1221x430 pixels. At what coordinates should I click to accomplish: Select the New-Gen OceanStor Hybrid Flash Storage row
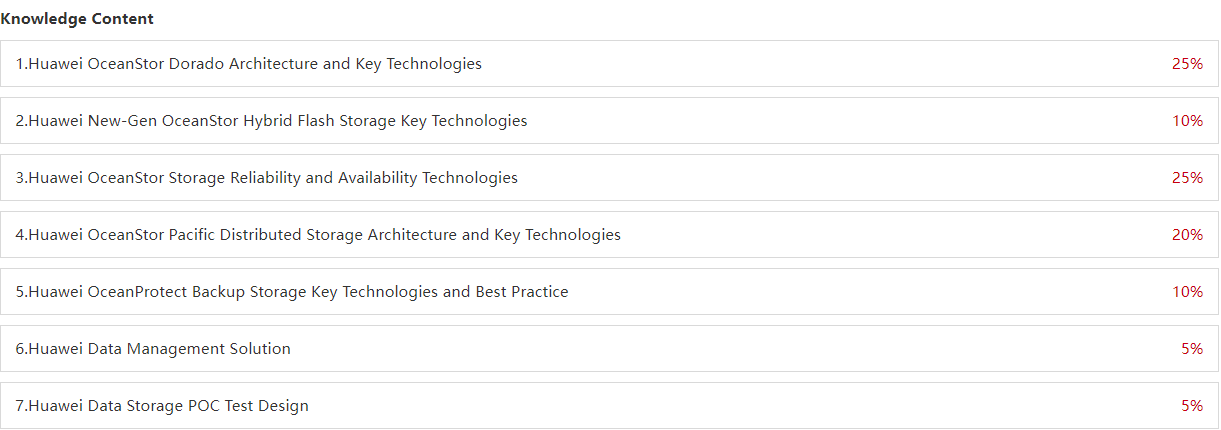(x=609, y=120)
